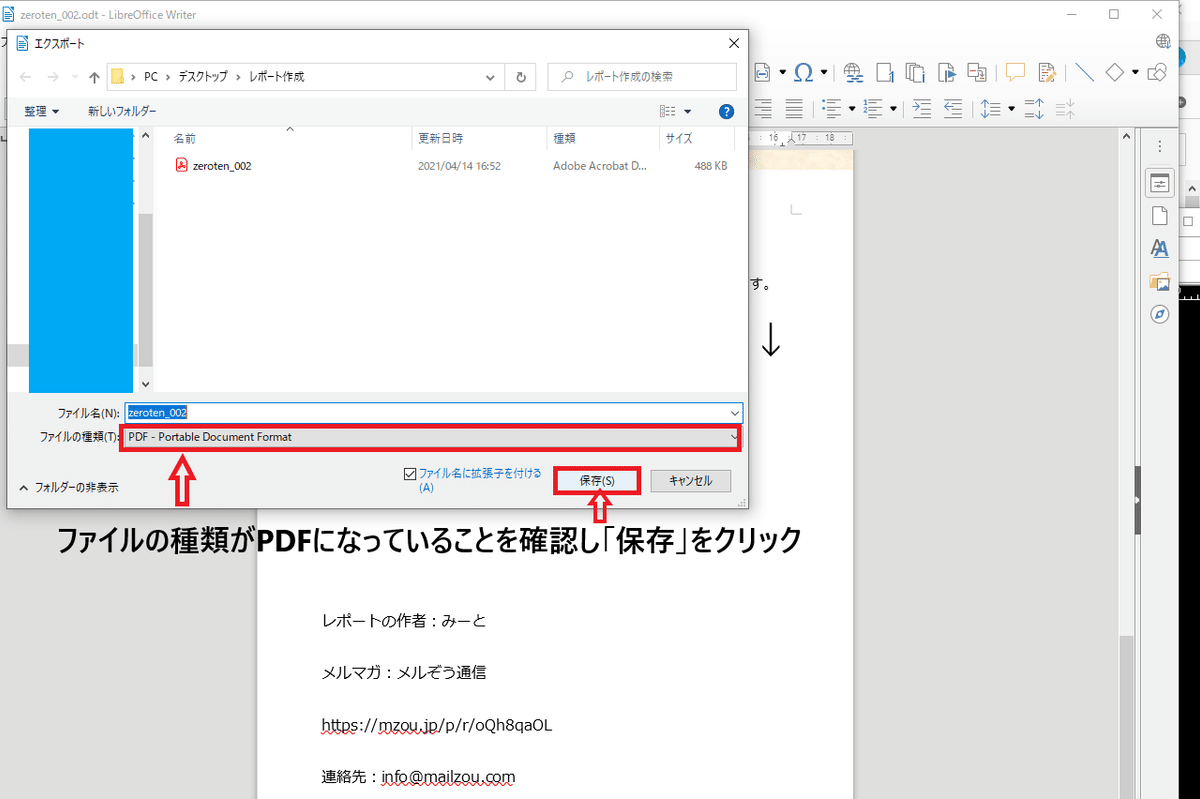
Task: Increase paragraph spacing
Action: (1035, 108)
